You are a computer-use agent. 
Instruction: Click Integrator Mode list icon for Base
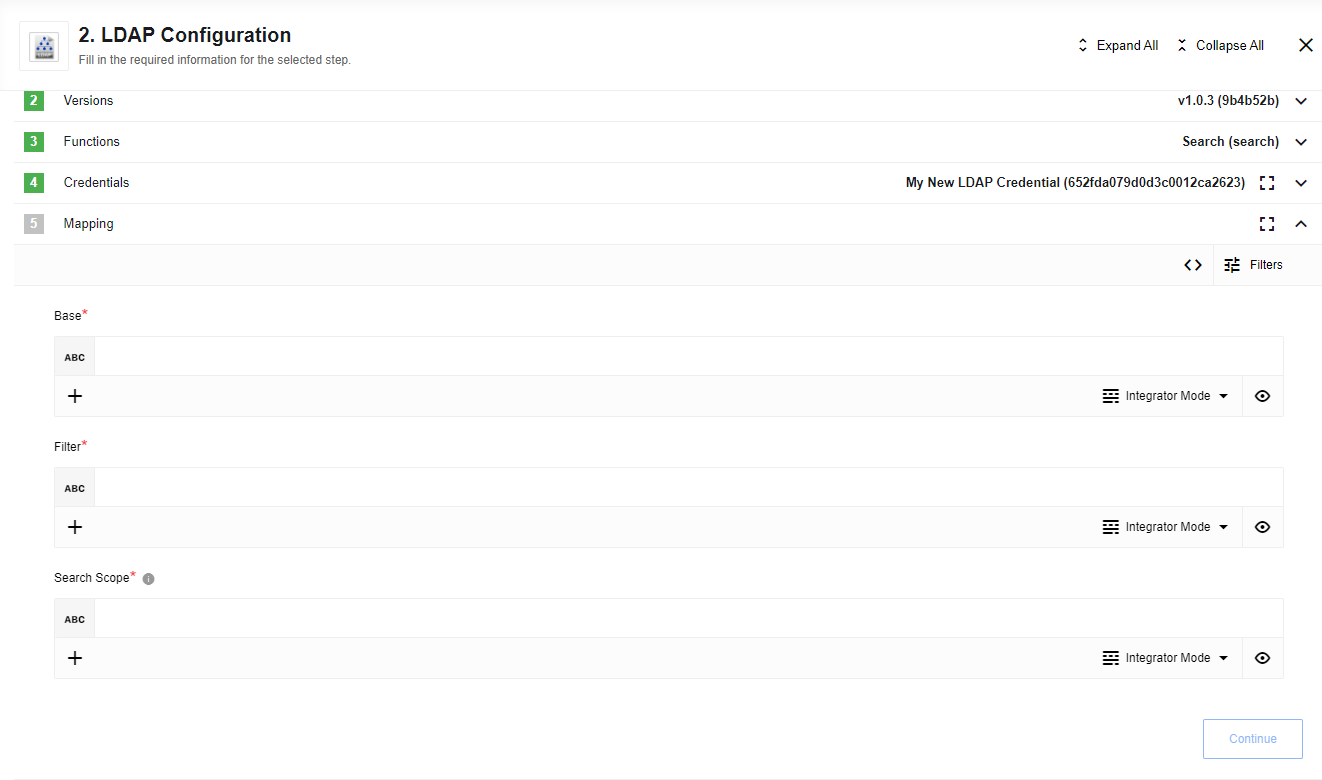coord(1110,396)
